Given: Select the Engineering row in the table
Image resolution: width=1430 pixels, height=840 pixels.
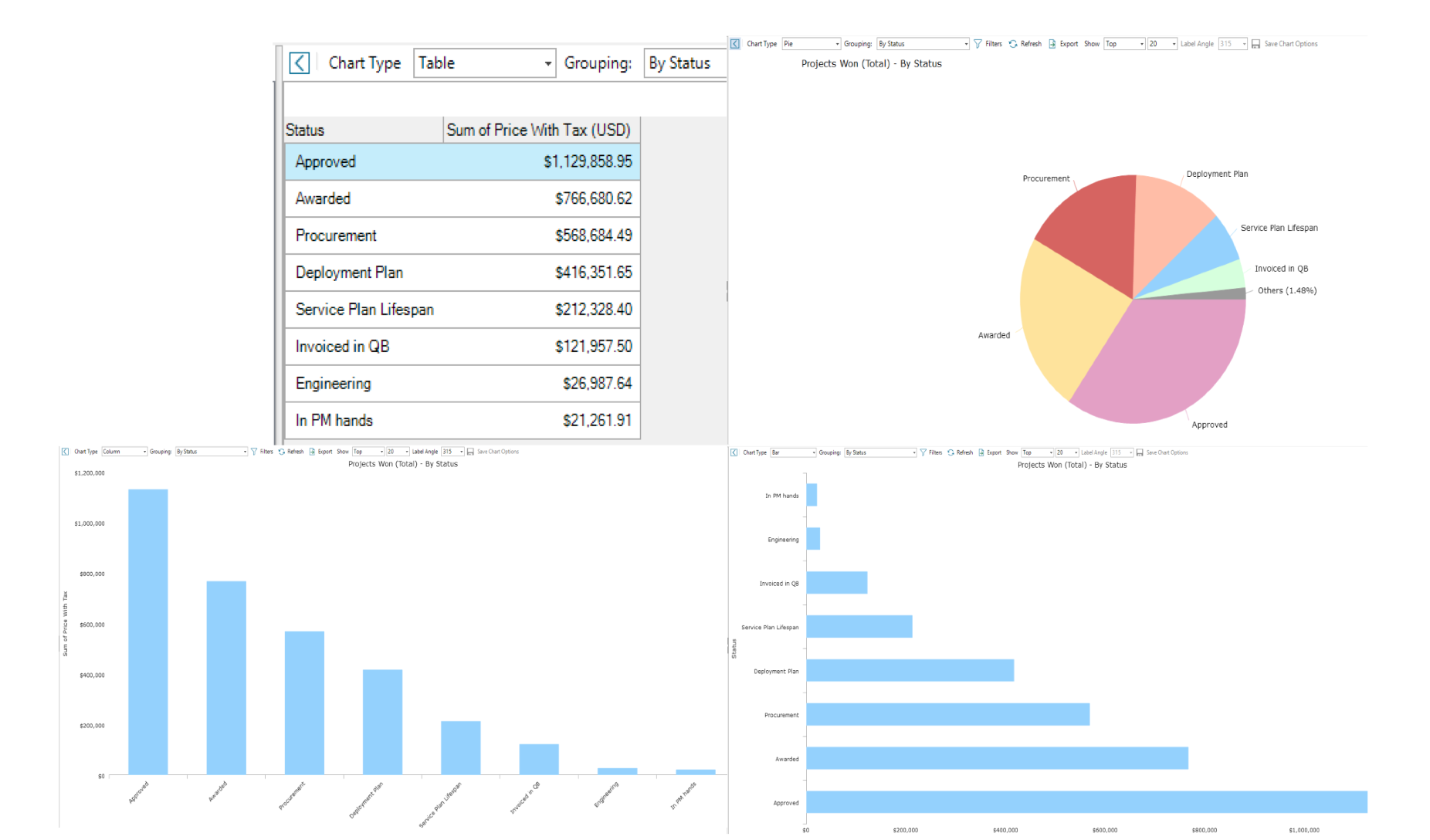Looking at the screenshot, I should click(x=463, y=384).
